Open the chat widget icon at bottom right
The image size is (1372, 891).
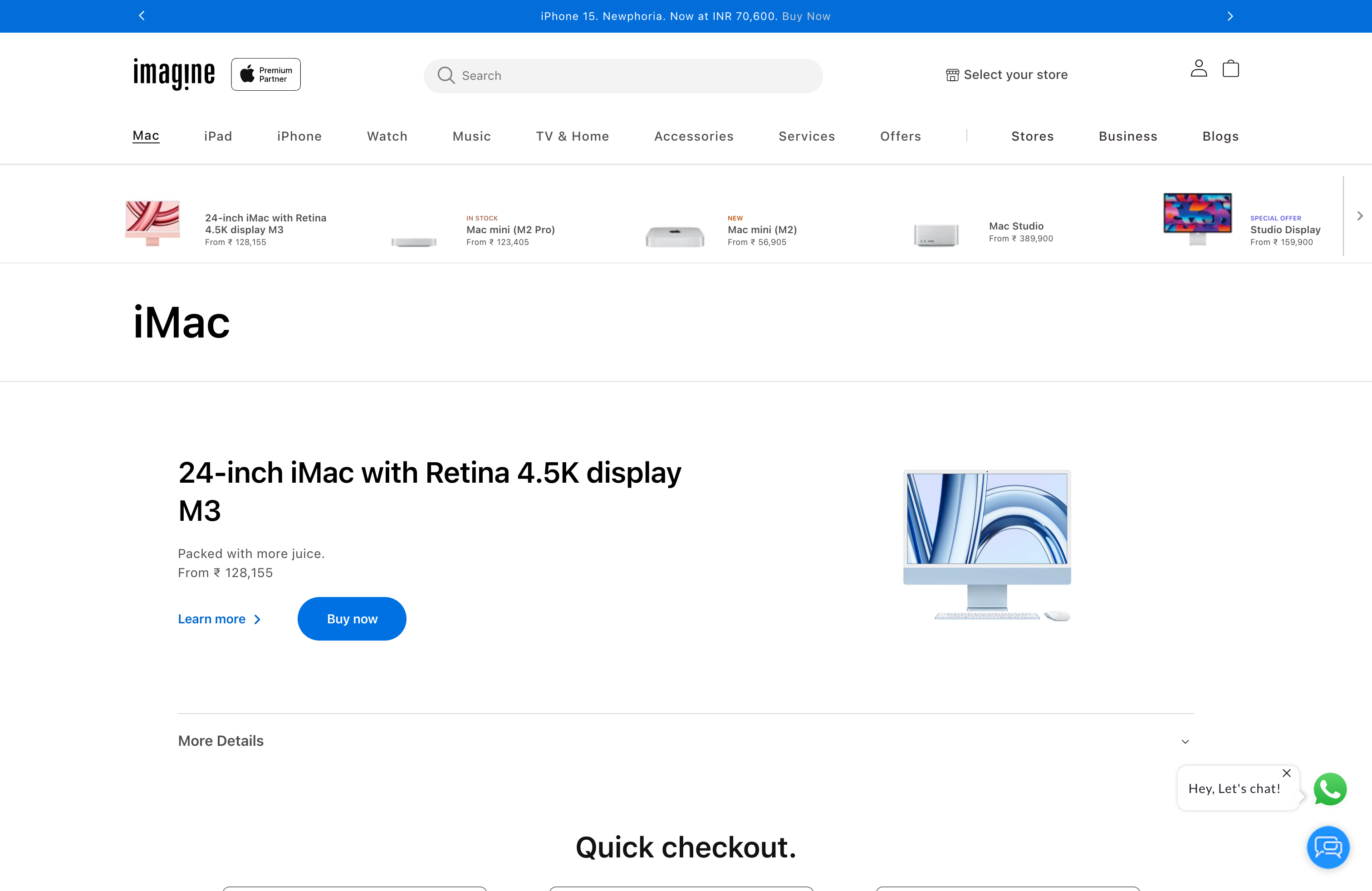[1328, 847]
